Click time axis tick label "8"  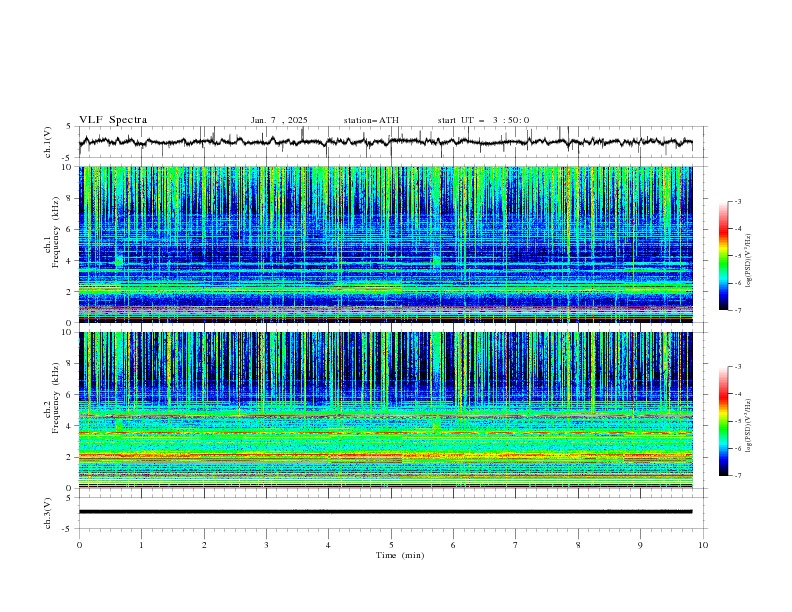pos(578,545)
